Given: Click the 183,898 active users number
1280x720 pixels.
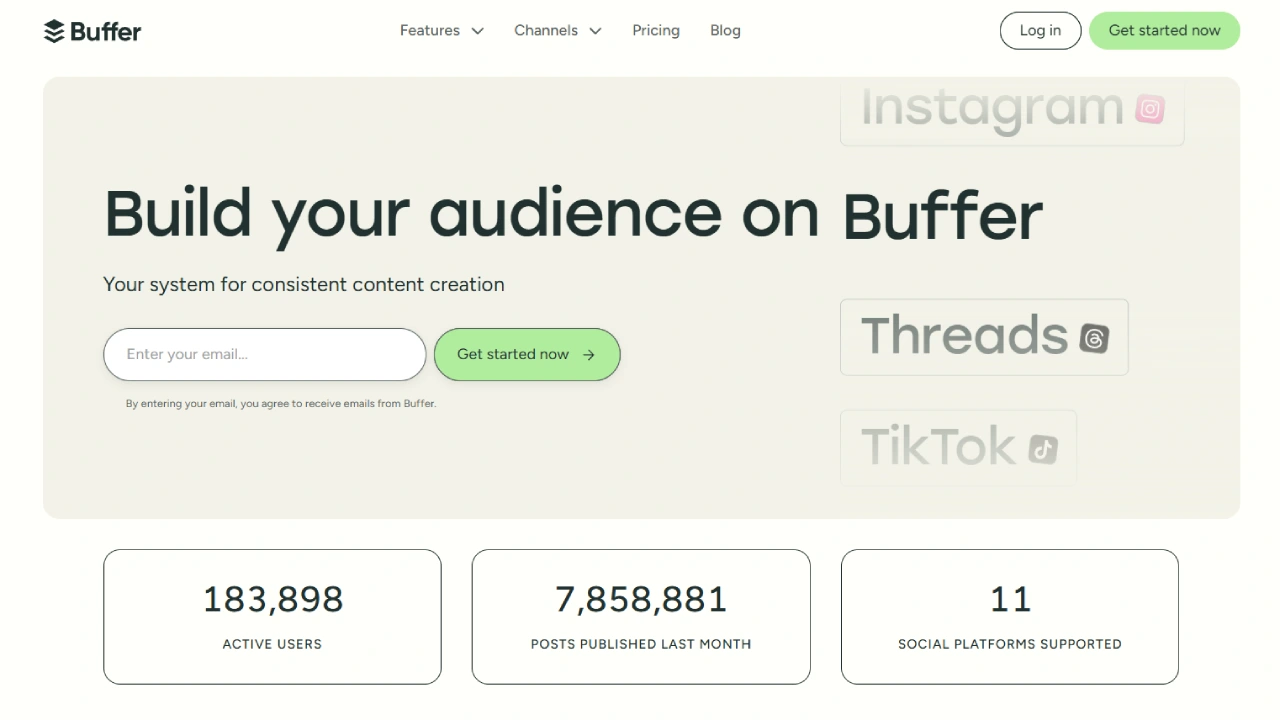Looking at the screenshot, I should click(273, 599).
